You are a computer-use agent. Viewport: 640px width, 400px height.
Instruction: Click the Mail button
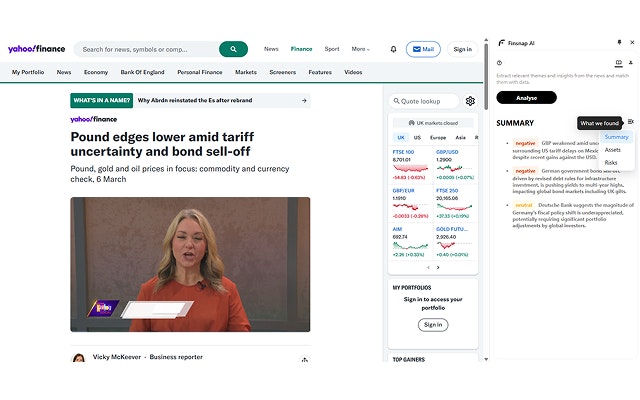[x=423, y=49]
